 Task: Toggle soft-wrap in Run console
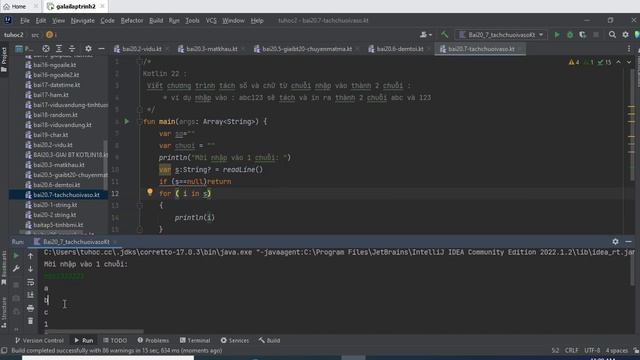[x=31, y=282]
